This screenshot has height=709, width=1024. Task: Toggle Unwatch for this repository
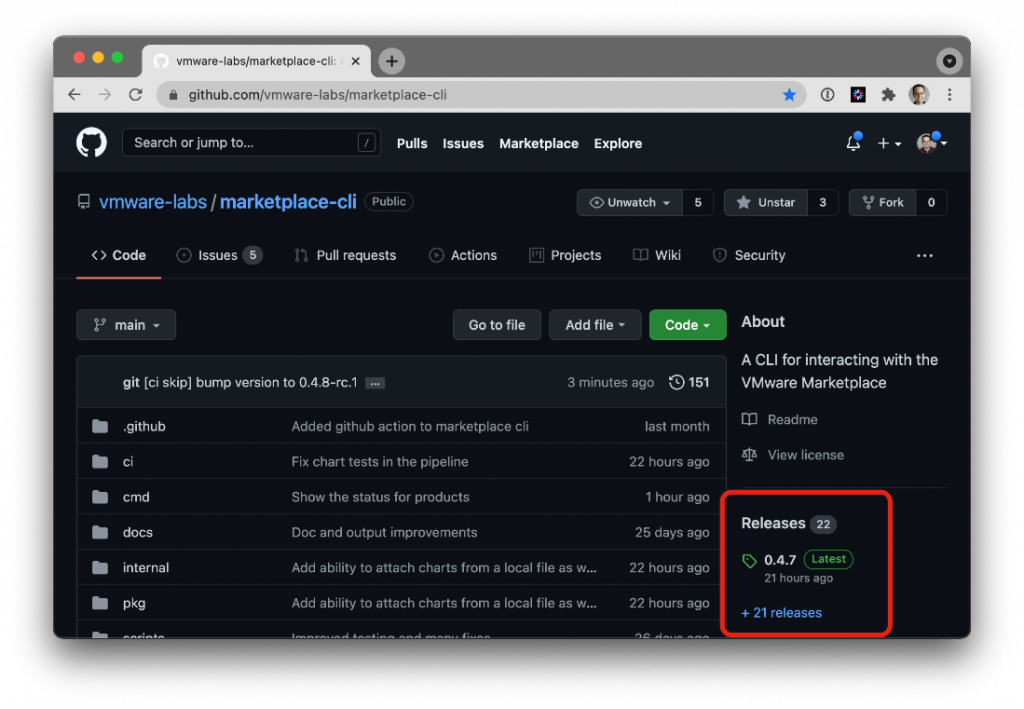click(630, 202)
